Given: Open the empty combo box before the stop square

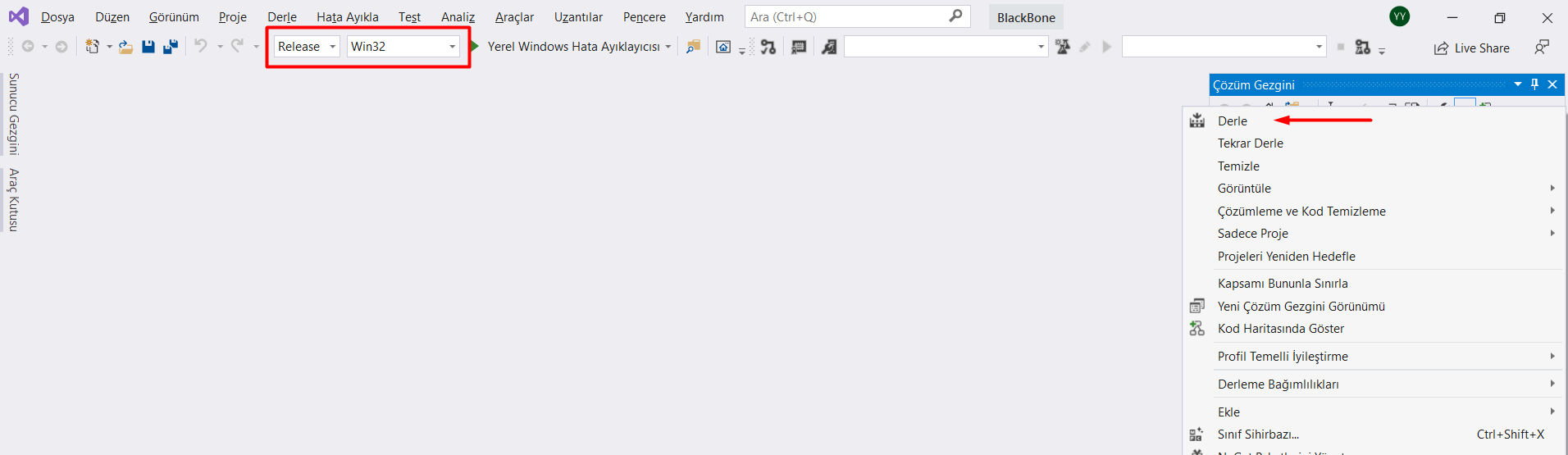Looking at the screenshot, I should 1224,47.
